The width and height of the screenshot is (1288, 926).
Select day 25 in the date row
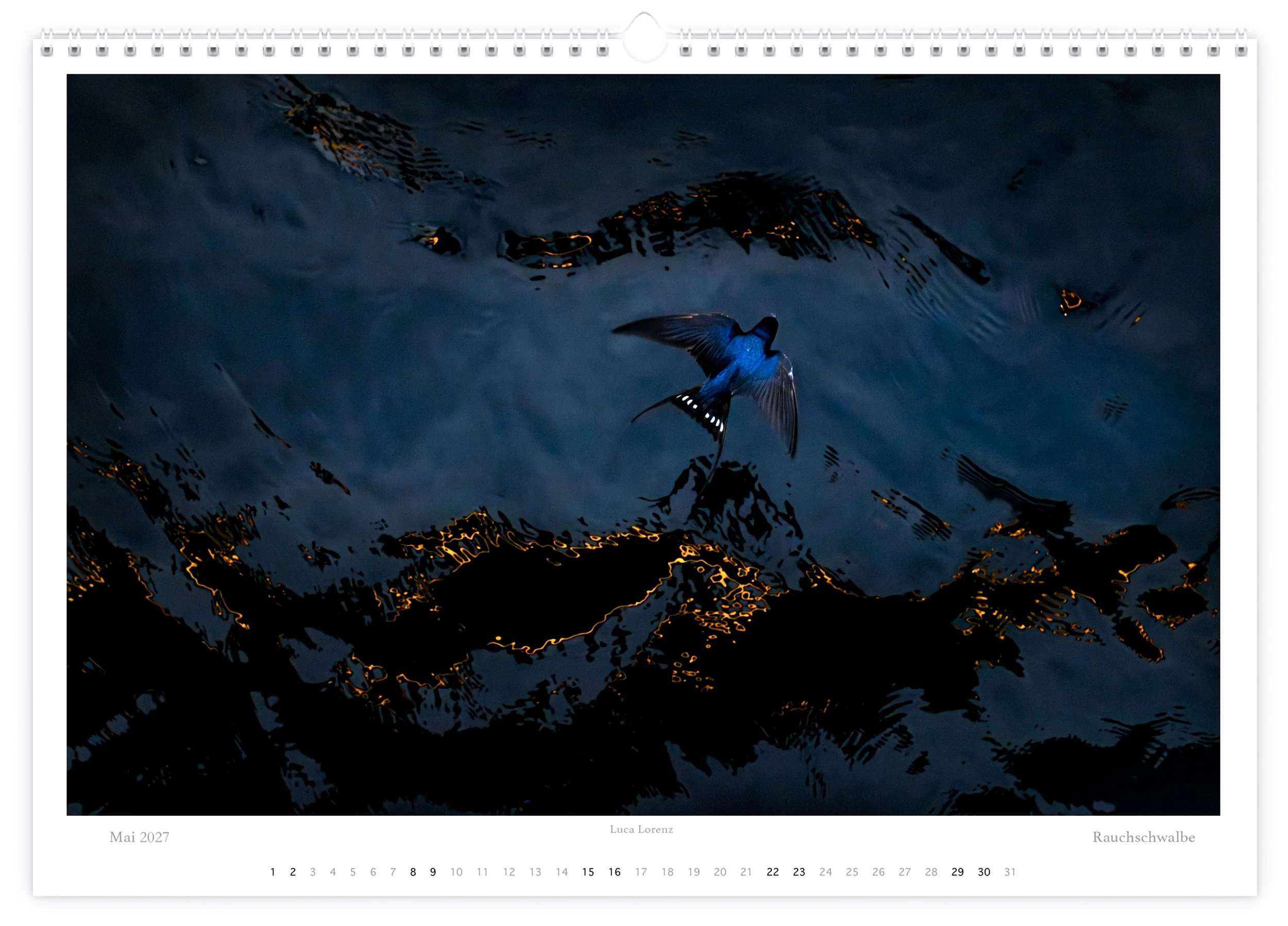coord(852,871)
